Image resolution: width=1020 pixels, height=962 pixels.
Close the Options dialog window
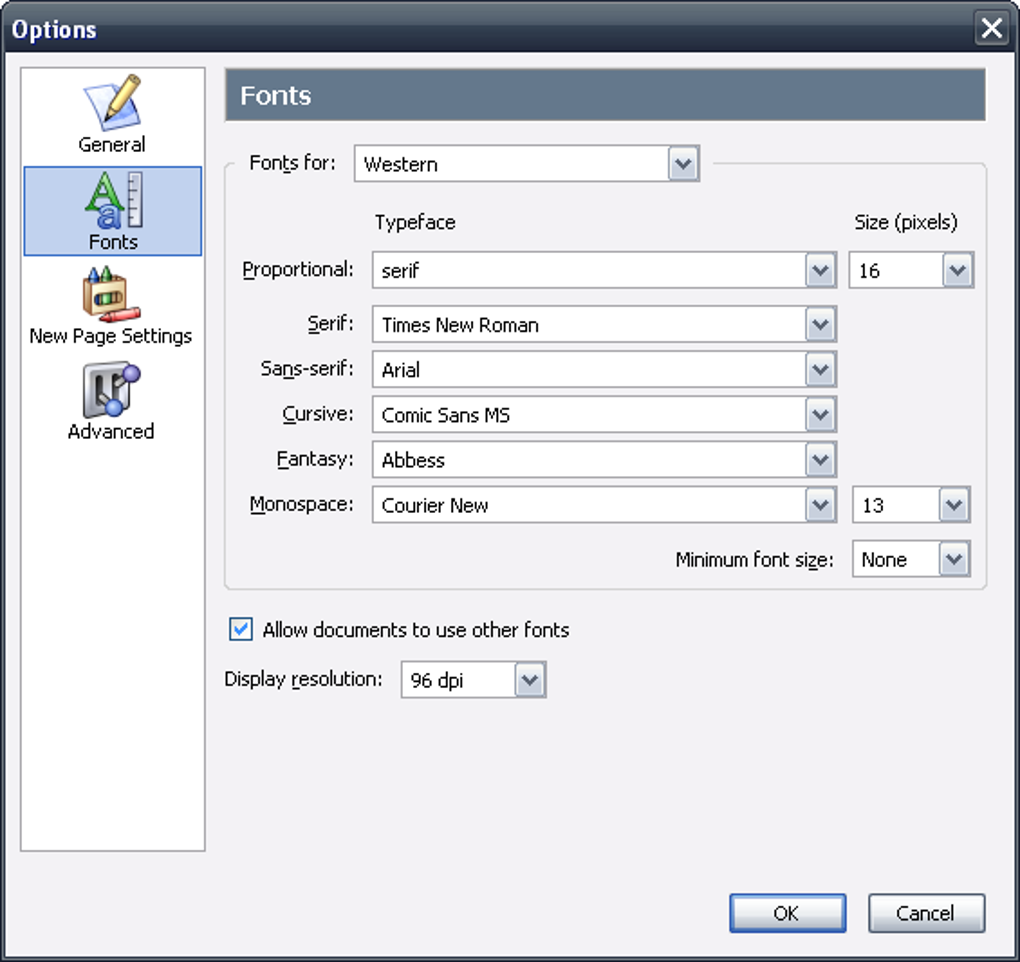coord(991,28)
